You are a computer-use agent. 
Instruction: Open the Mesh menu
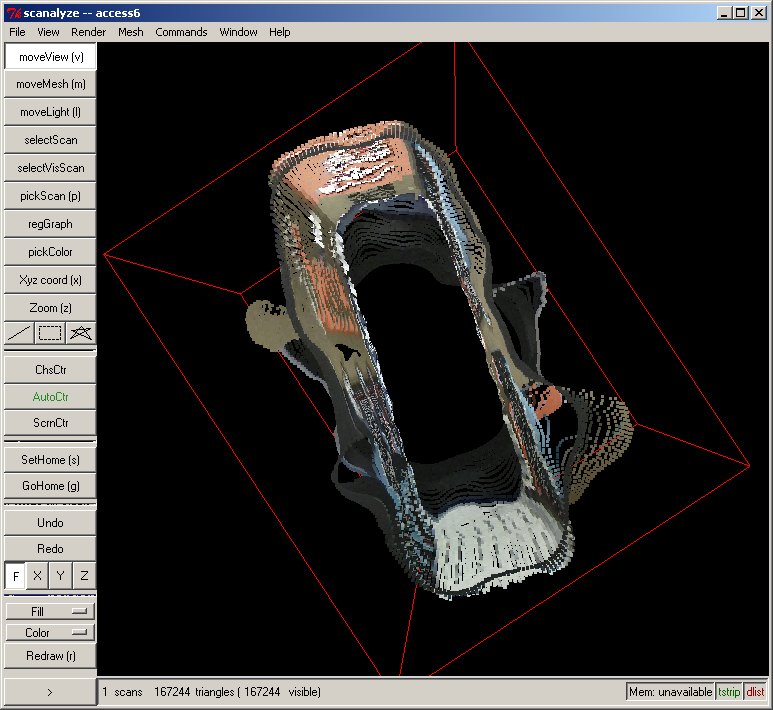coord(130,32)
